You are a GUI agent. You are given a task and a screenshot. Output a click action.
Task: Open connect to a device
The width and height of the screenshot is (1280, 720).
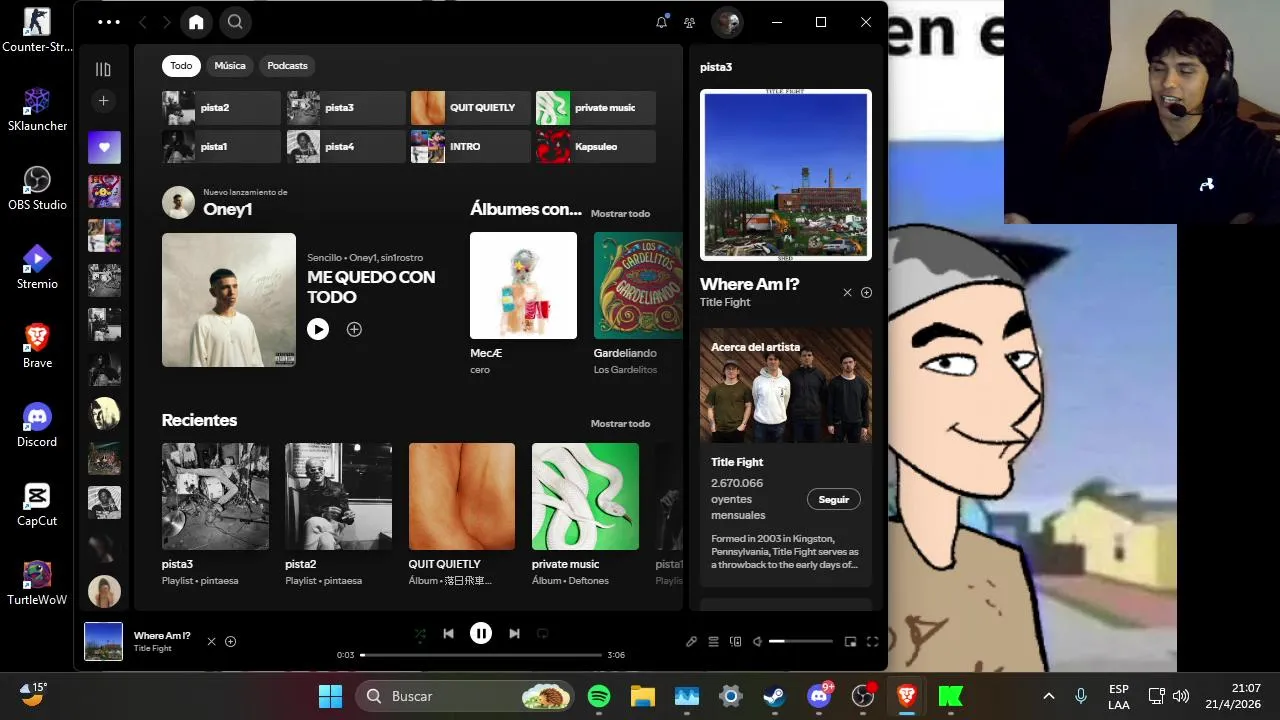[x=735, y=642]
